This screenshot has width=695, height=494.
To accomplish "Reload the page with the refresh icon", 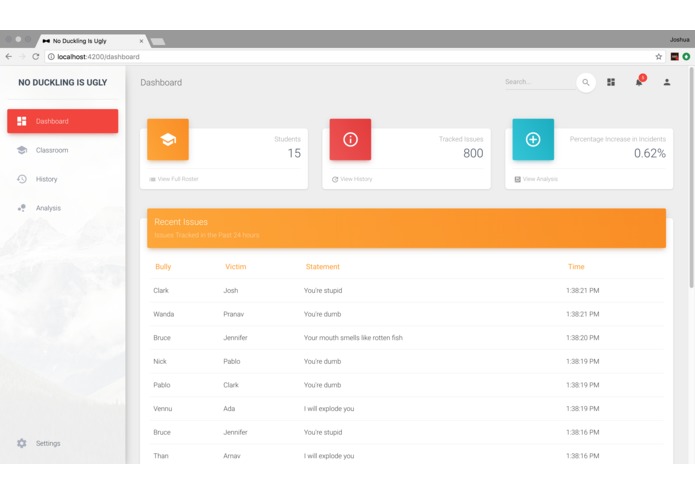I will pos(36,57).
